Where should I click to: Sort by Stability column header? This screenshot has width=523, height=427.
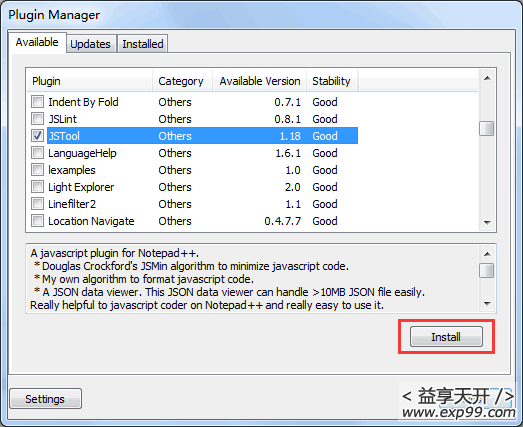[332, 81]
